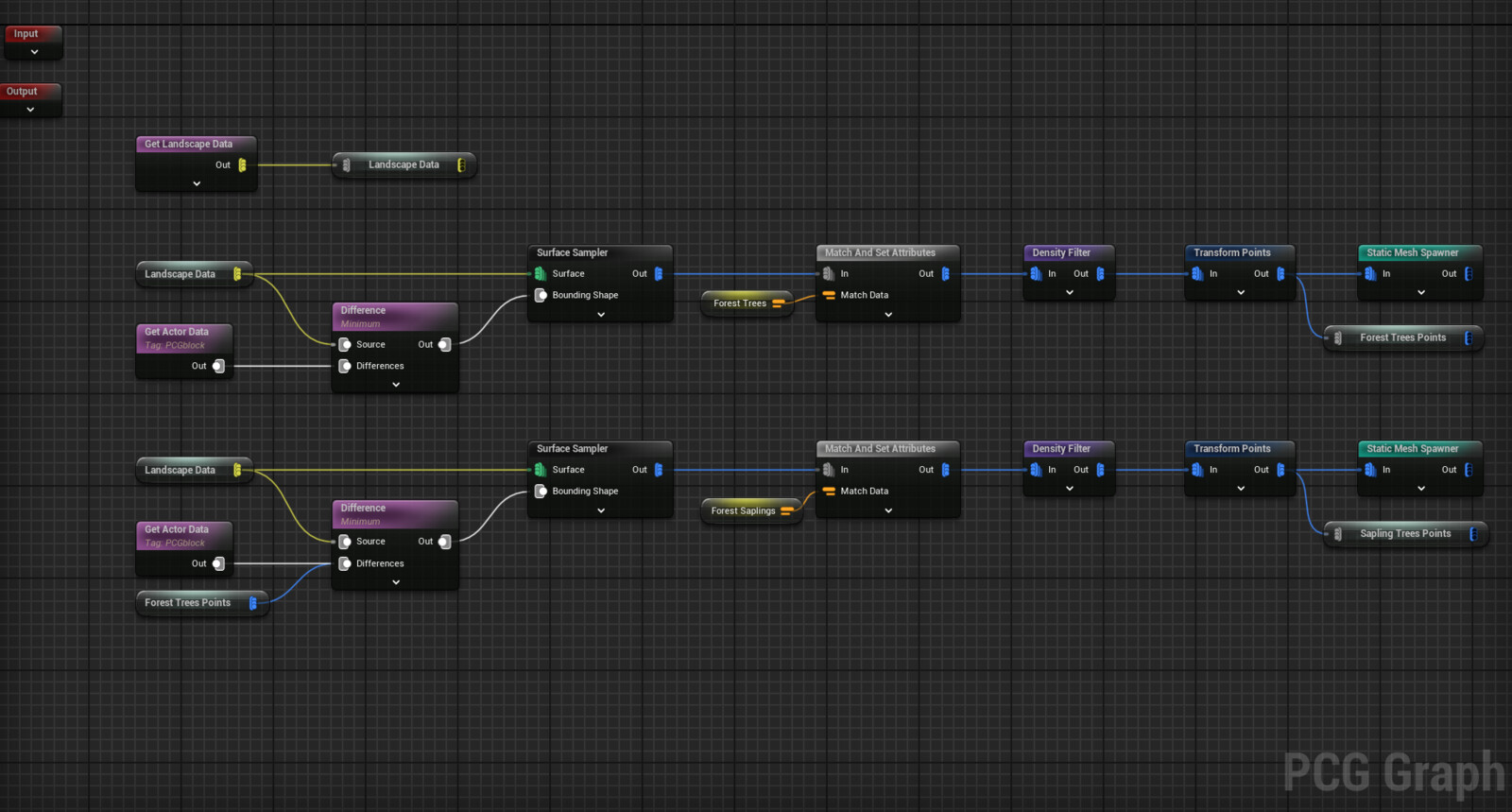Click the Out pin of the top-row Get Actor Data node
1512x812 pixels.
click(x=218, y=366)
